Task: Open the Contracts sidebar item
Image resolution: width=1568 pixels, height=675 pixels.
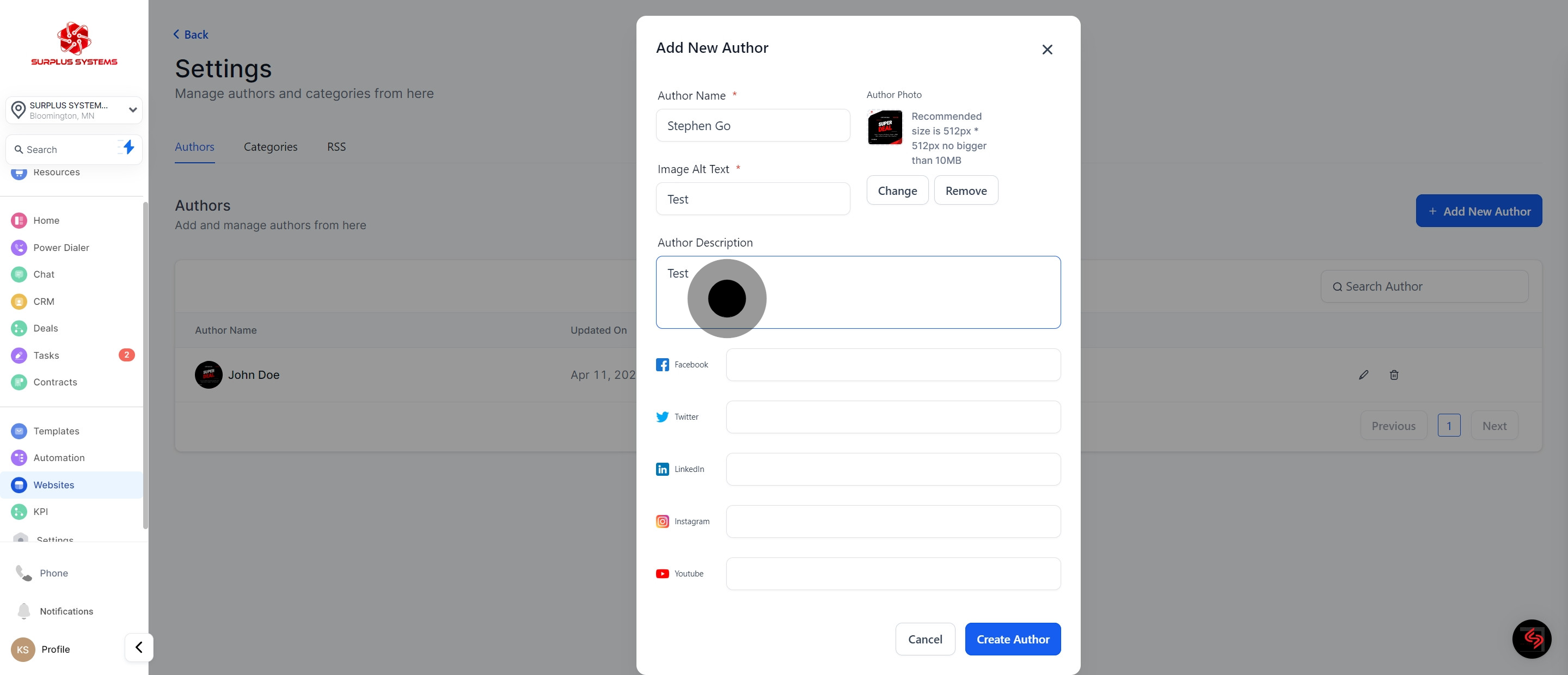Action: pyautogui.click(x=55, y=382)
